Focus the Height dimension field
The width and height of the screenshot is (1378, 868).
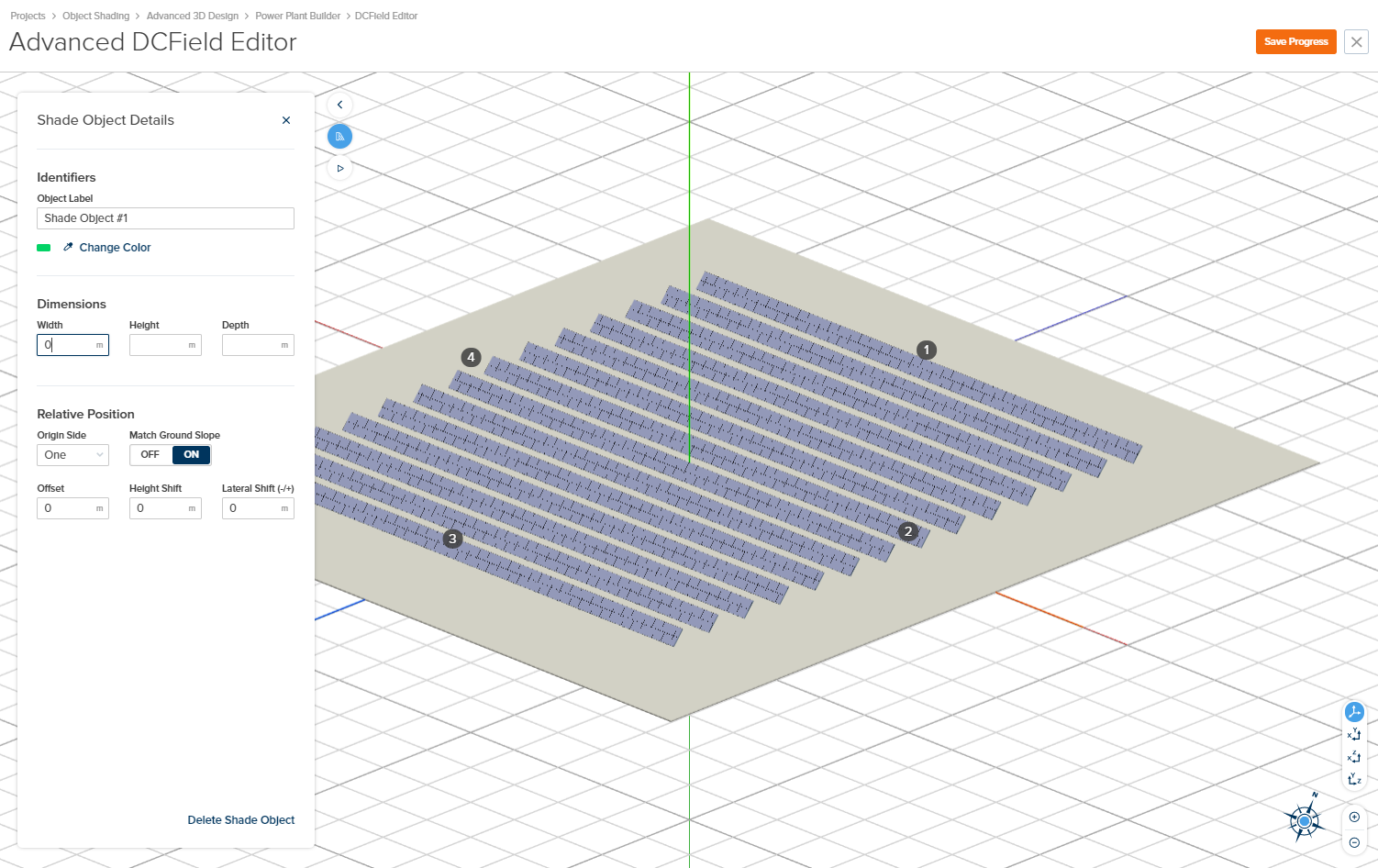(165, 345)
